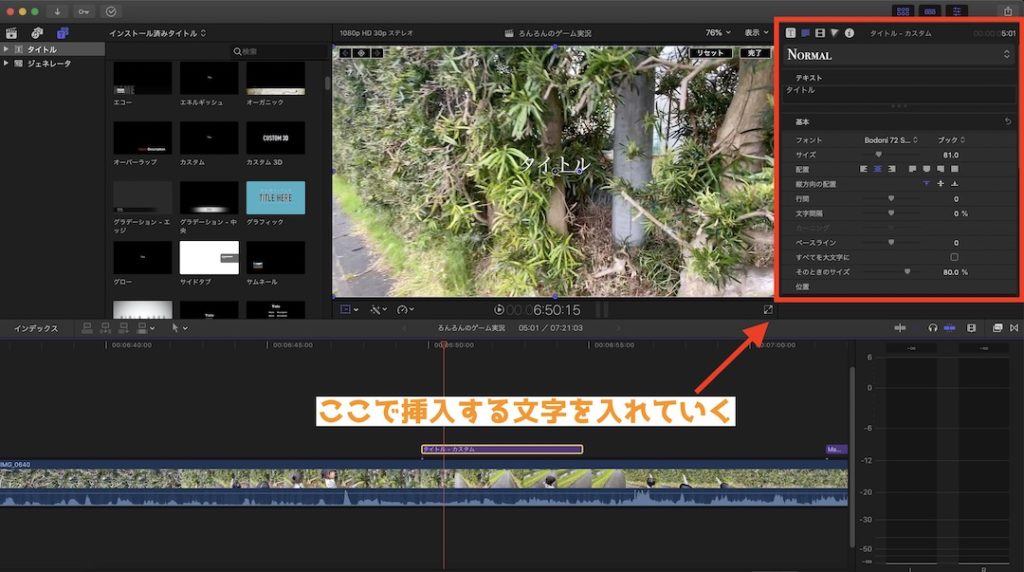
Task: Set vertical alignment to bottom
Action: click(954, 183)
